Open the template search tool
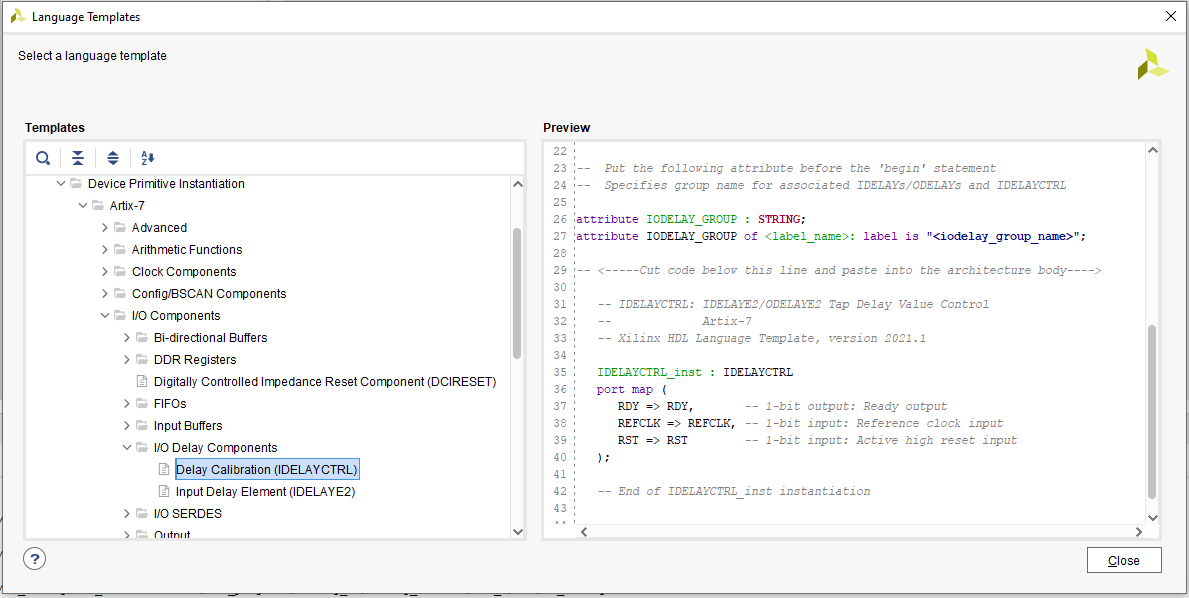Screen dimensions: 1189x598 pos(43,158)
